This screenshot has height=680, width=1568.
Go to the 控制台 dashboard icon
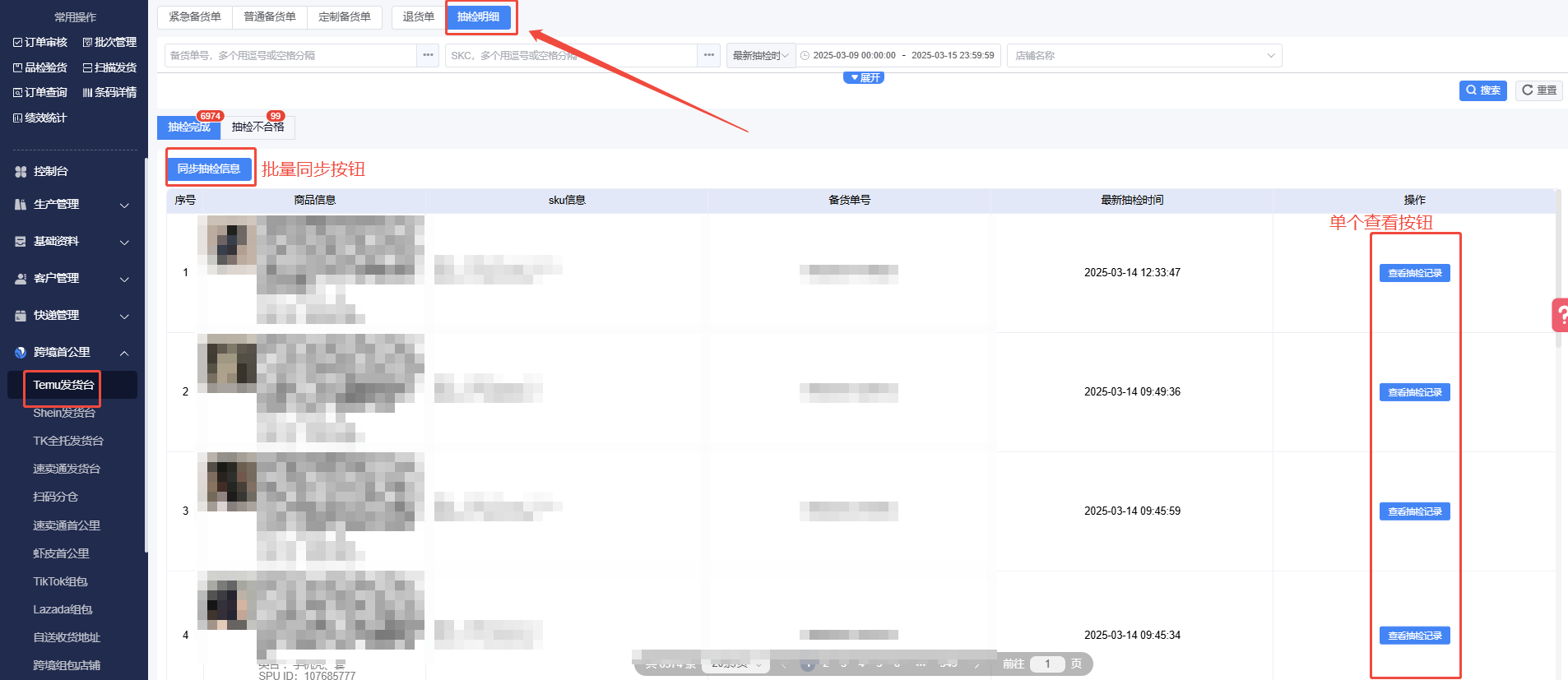21,172
